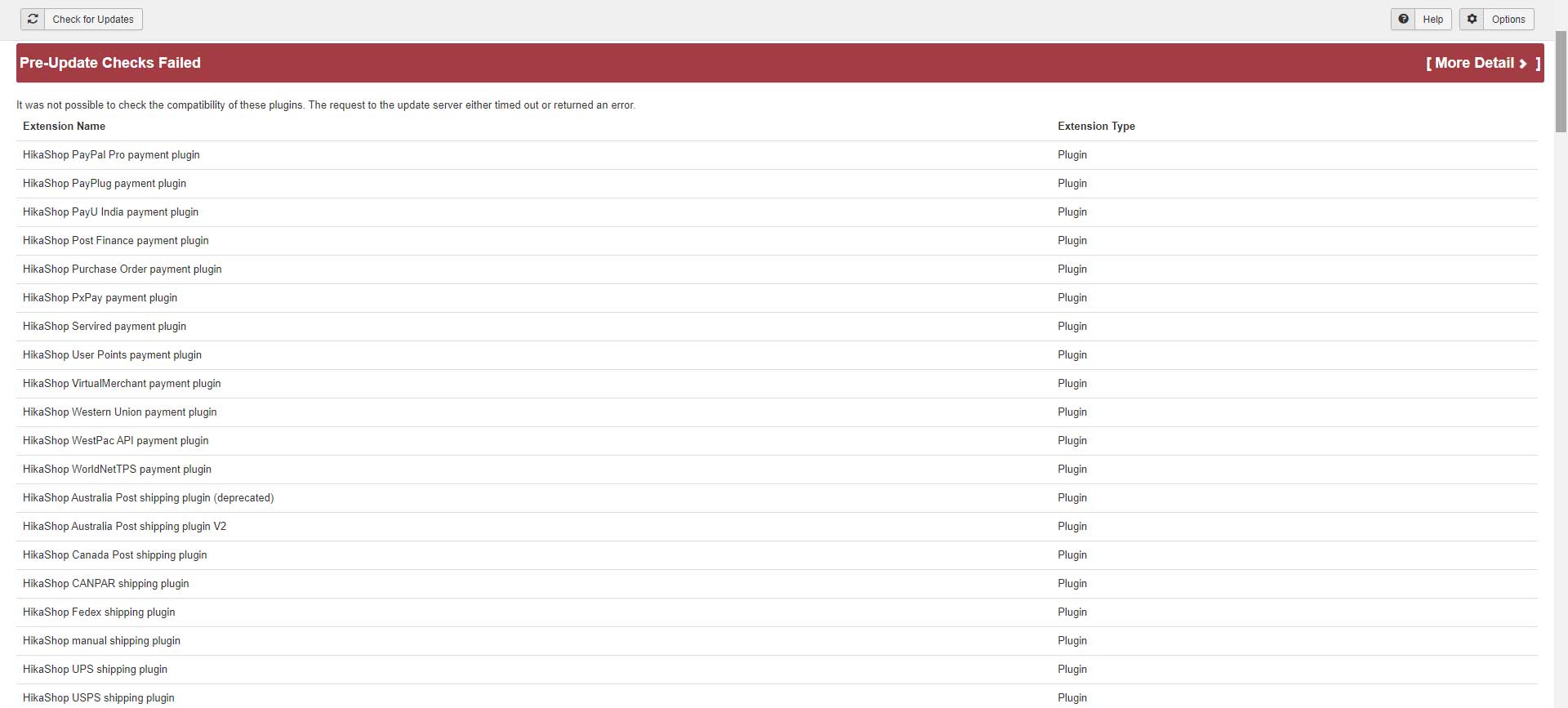
Task: Click the vertical scrollbar thumb
Action: (x=1561, y=82)
